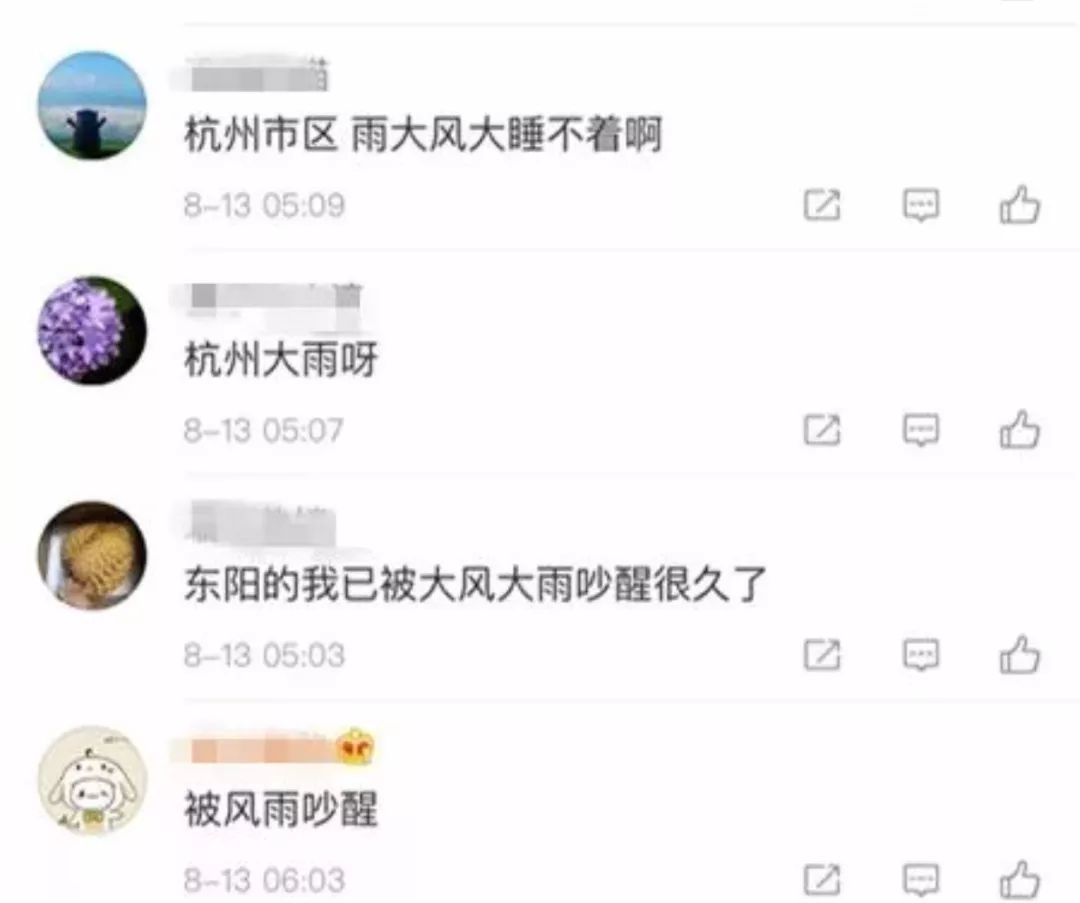Image resolution: width=1080 pixels, height=903 pixels.
Task: Reply to the 东阳 comment at 05:03
Action: (x=921, y=655)
